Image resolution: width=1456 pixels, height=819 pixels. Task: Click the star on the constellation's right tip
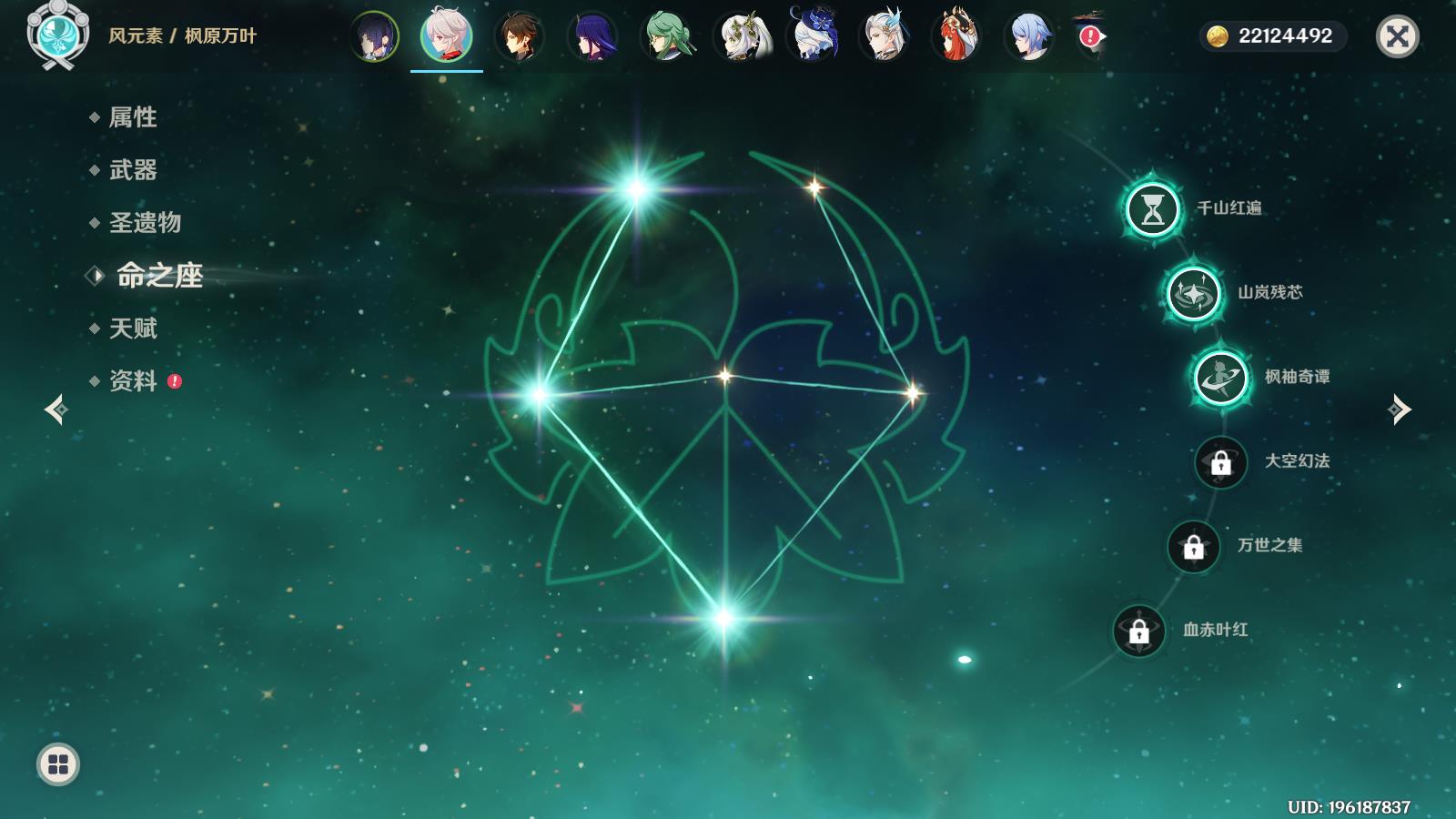pos(913,393)
